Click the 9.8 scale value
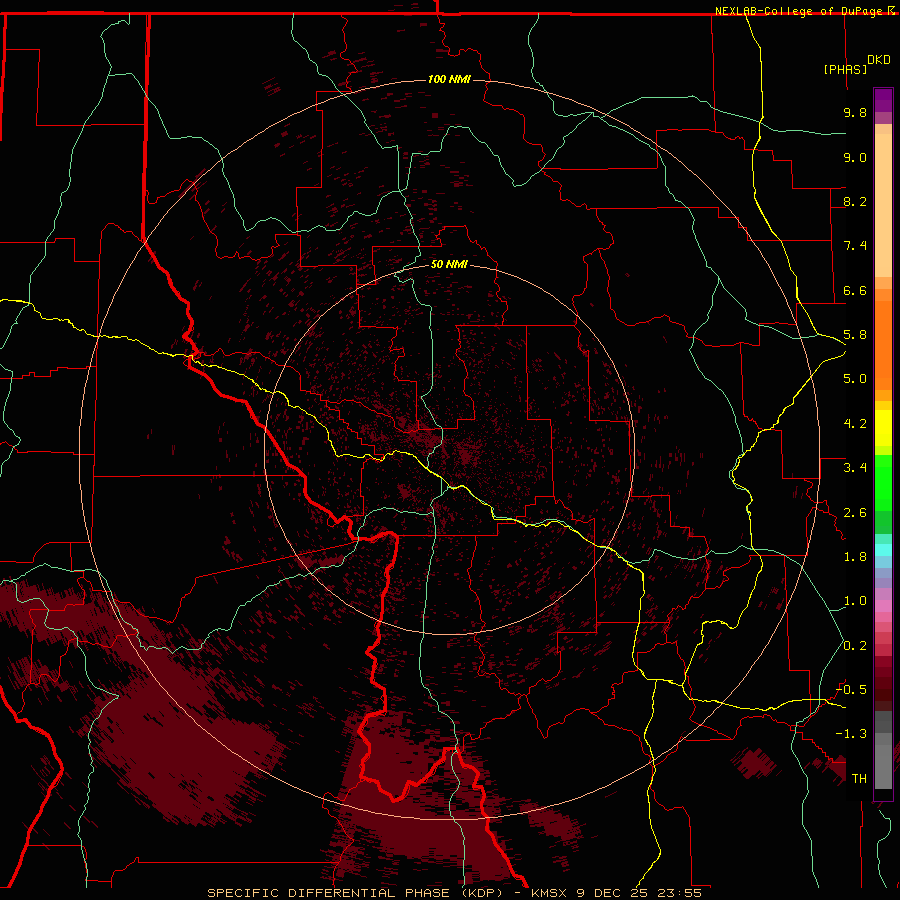This screenshot has width=900, height=900. pyautogui.click(x=855, y=112)
